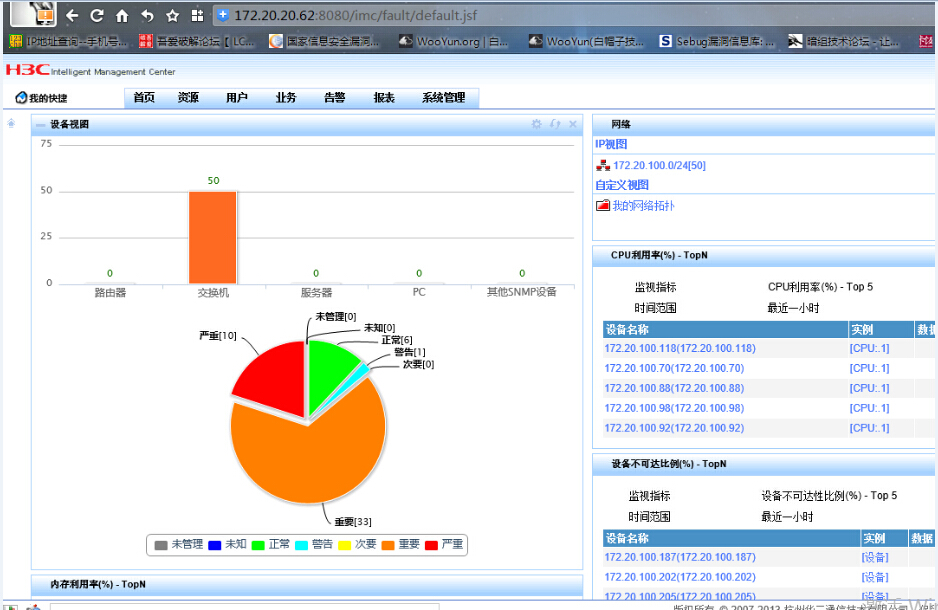
Task: Open 我的快捷 shortcut menu
Action: (41, 97)
